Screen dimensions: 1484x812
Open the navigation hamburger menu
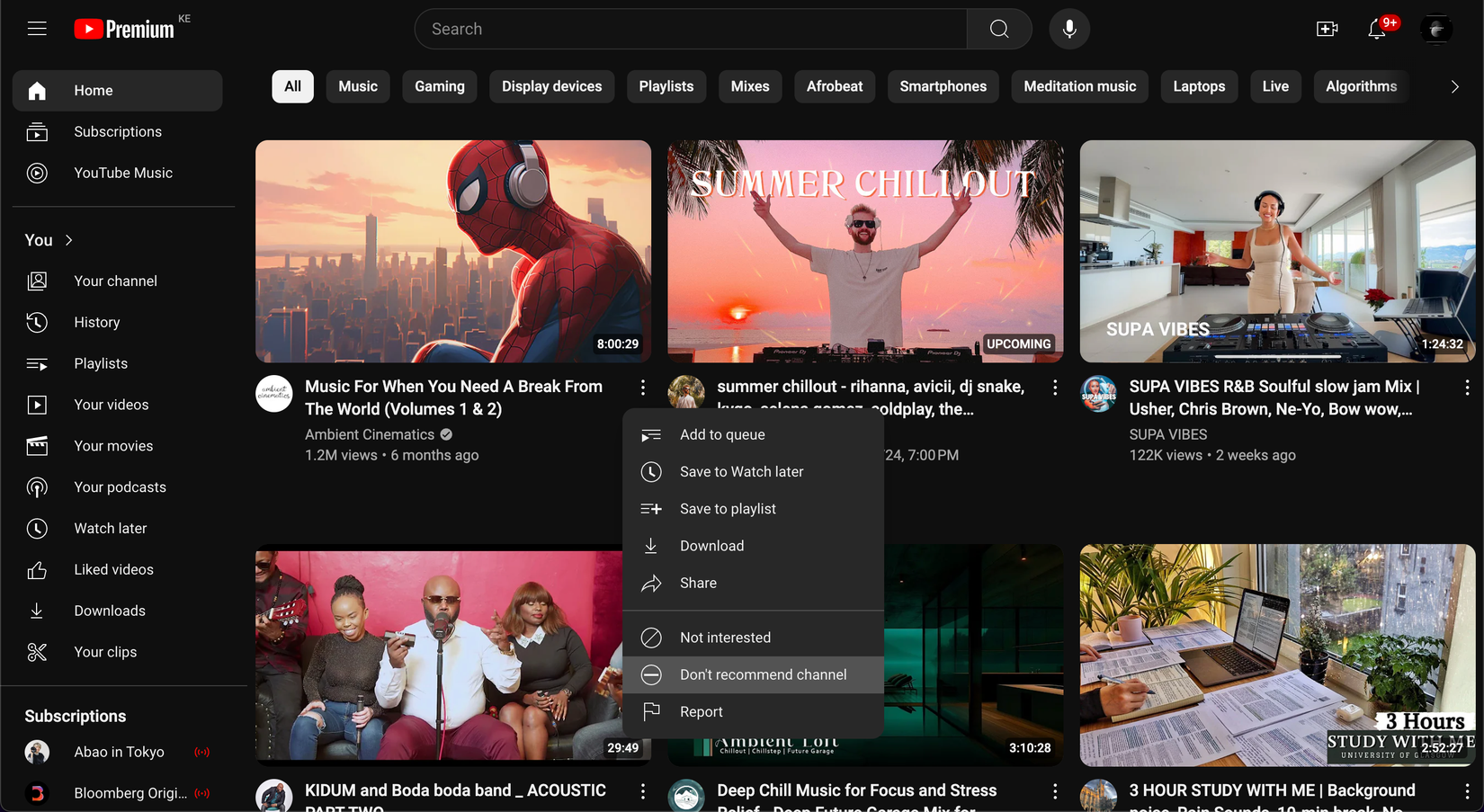click(37, 28)
